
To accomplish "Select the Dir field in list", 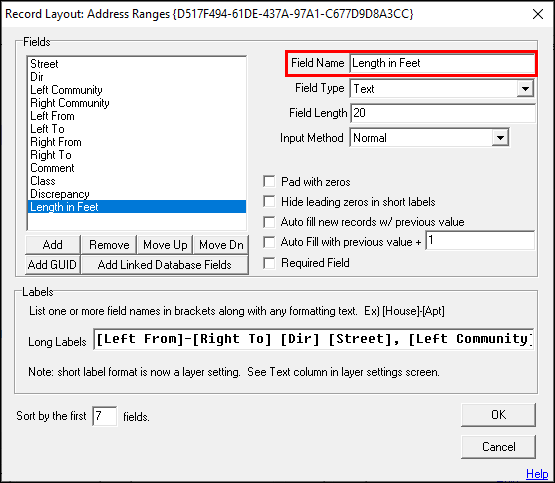I will coord(137,77).
